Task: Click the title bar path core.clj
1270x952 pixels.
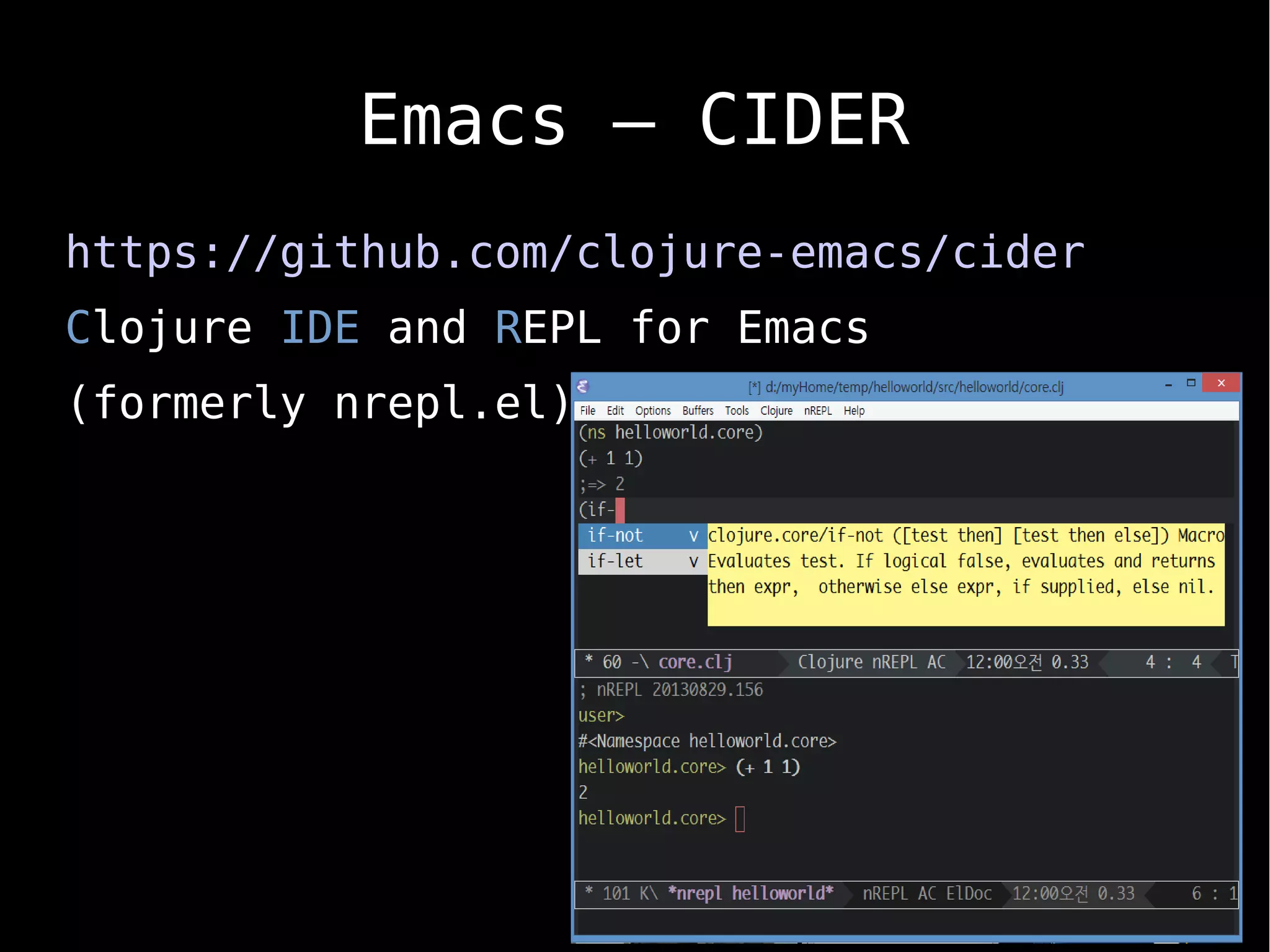Action: (x=905, y=387)
